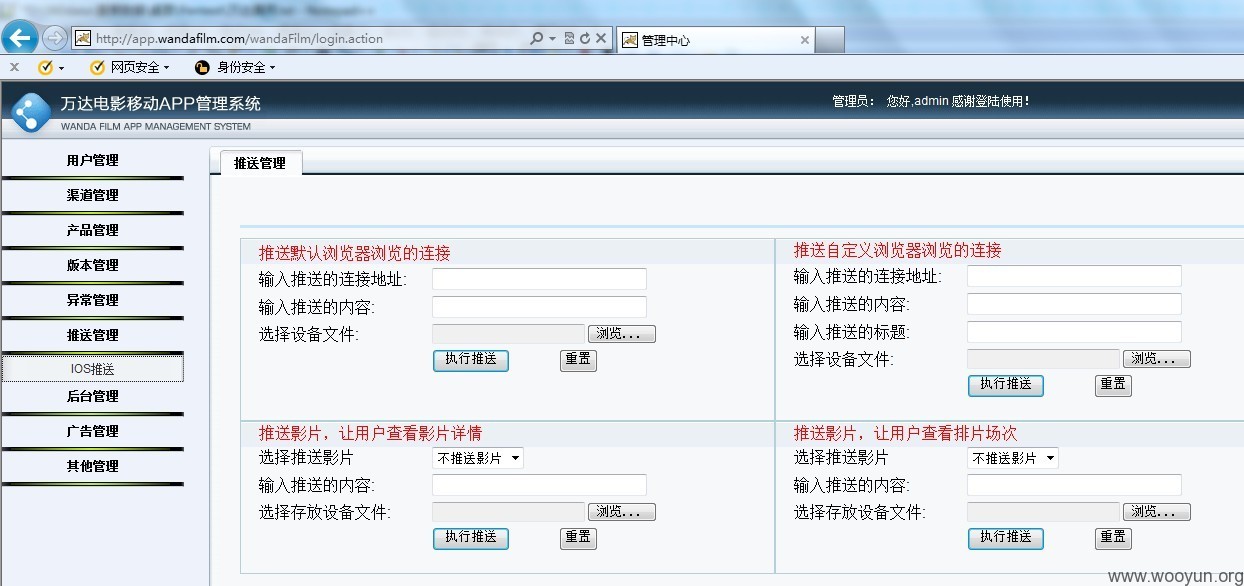Click push title field in custom browser section
This screenshot has height=586, width=1244.
pyautogui.click(x=1074, y=332)
